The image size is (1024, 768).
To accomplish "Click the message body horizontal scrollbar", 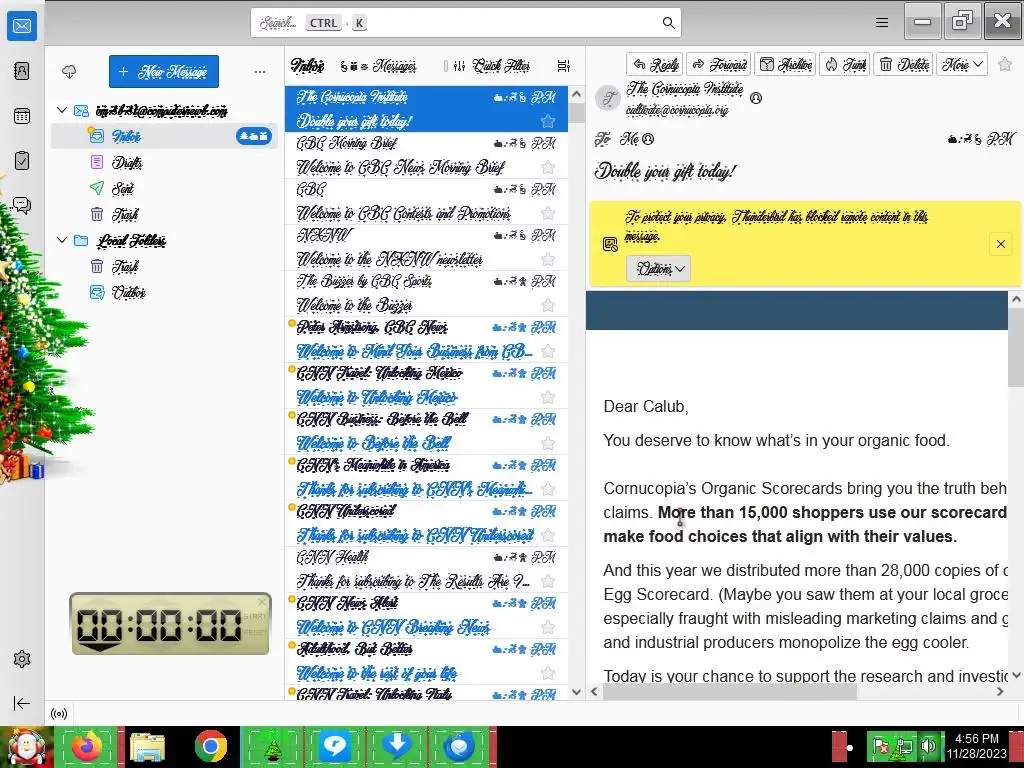I will [x=728, y=692].
